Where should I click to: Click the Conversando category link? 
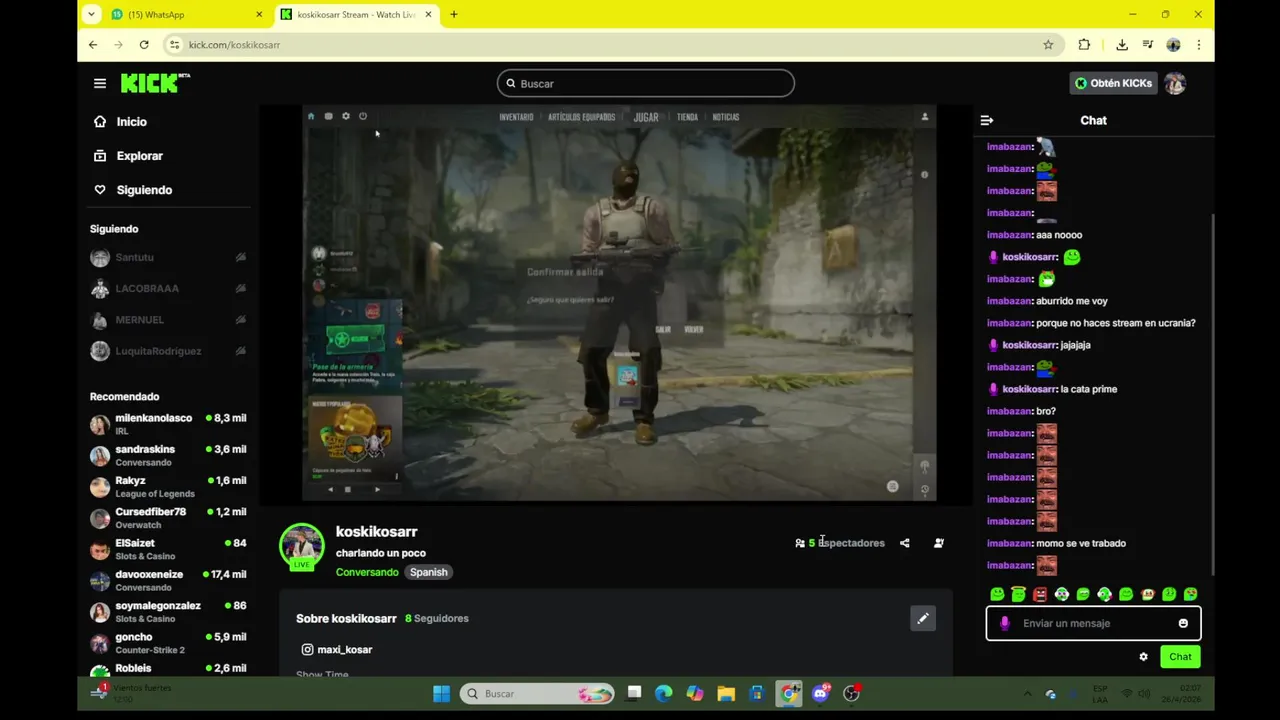(367, 572)
